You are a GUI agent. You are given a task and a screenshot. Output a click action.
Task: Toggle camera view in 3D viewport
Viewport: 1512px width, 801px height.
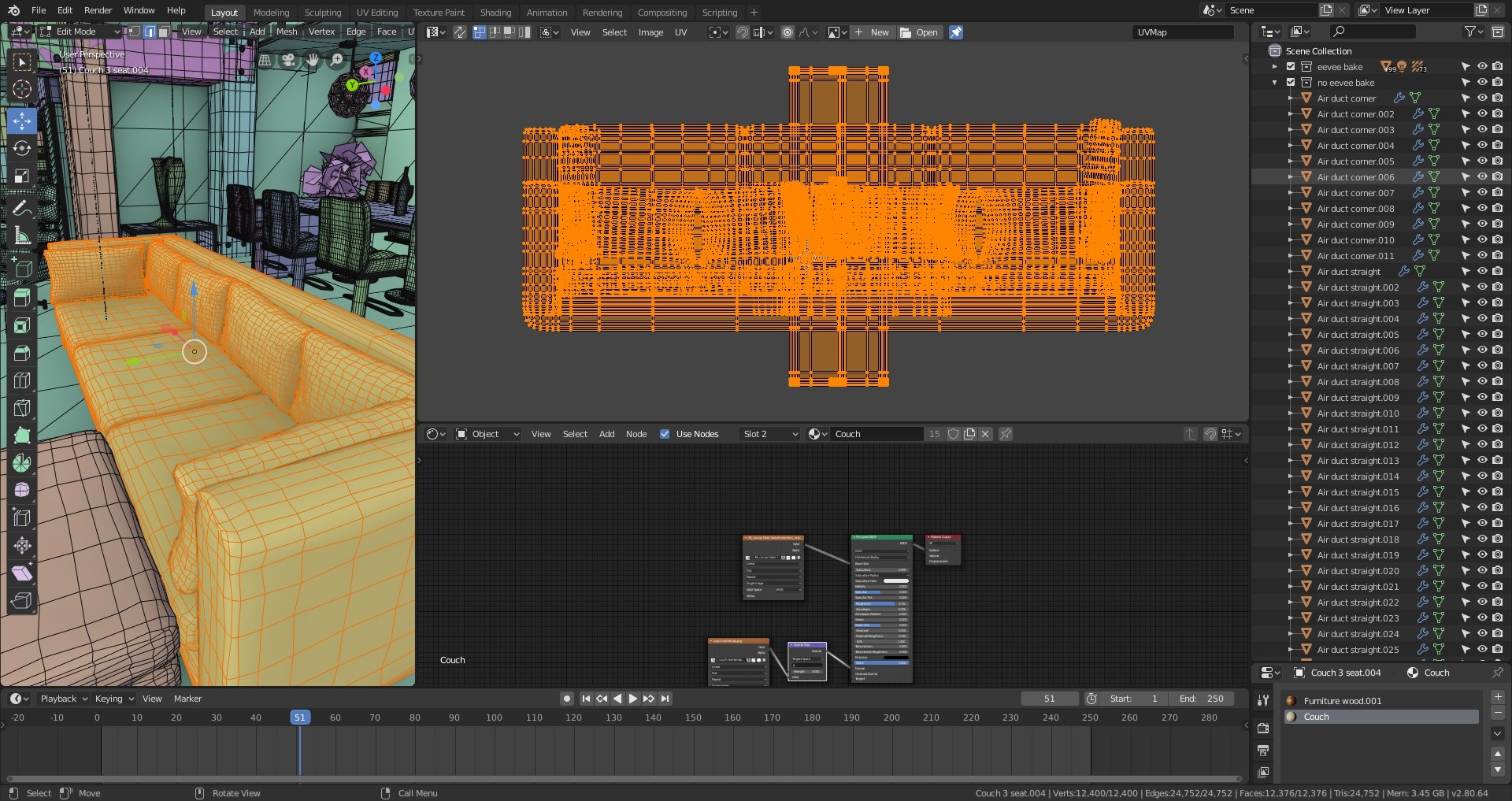(289, 60)
